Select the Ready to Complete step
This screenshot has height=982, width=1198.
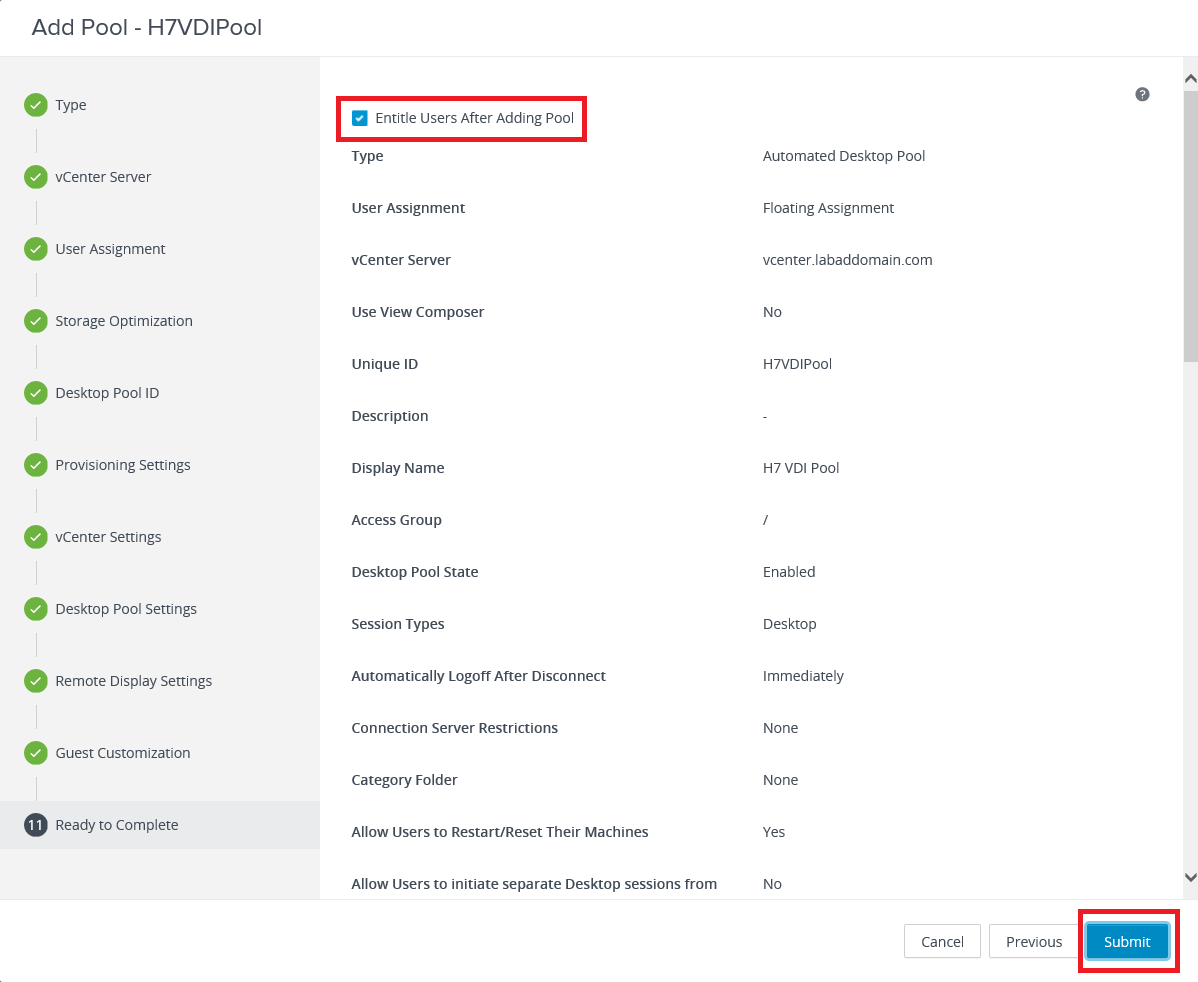(x=116, y=825)
